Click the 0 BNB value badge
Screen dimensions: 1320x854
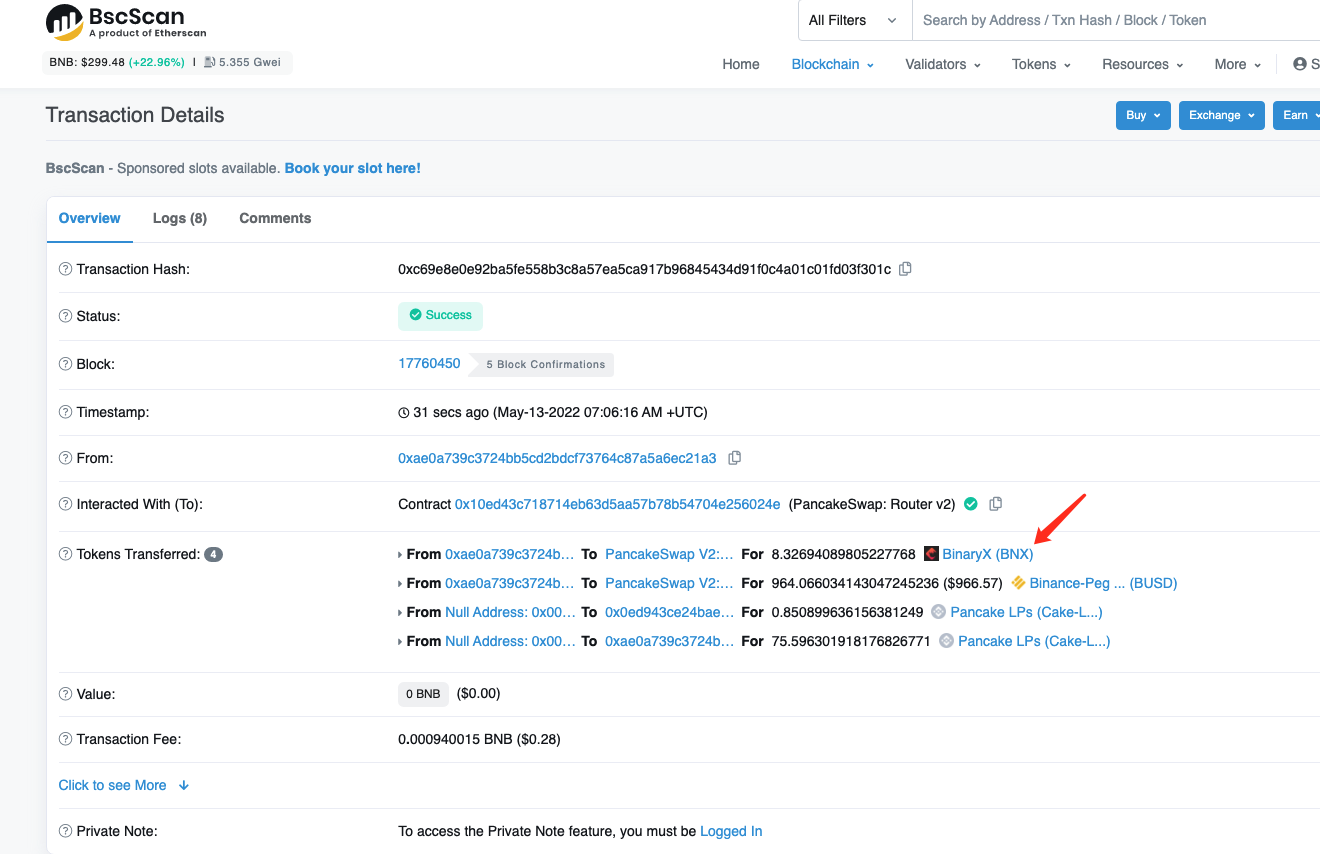423,694
